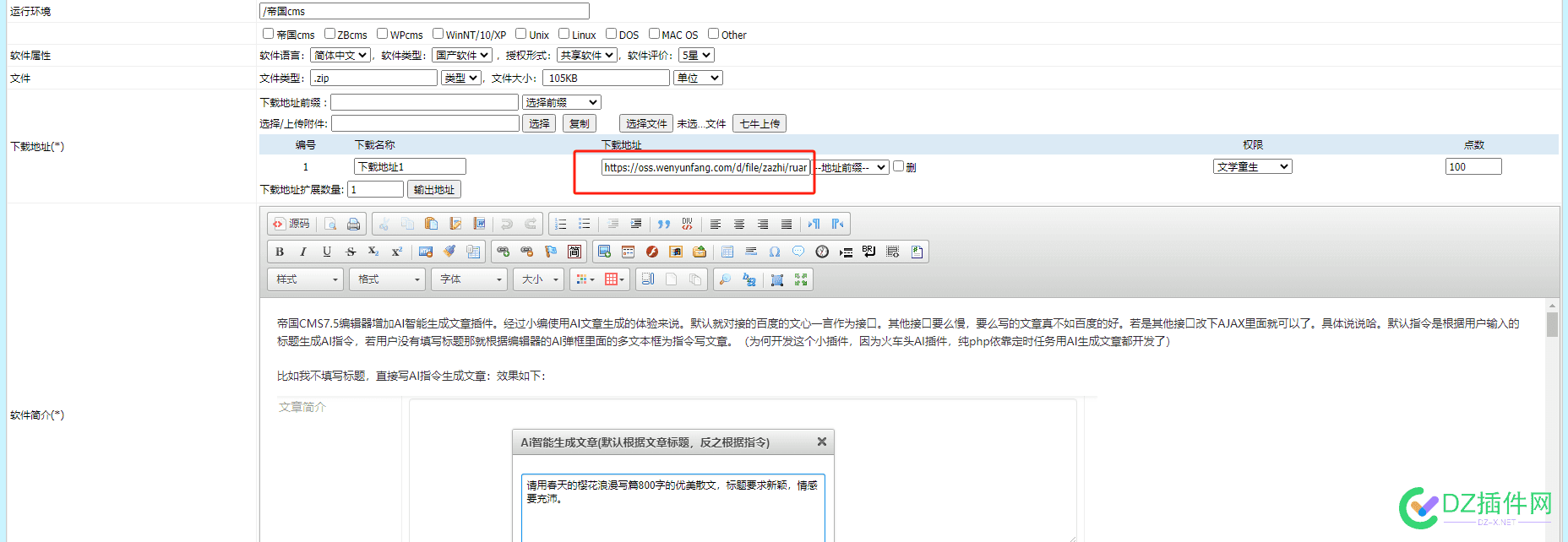The width and height of the screenshot is (1568, 542).
Task: Toggle italic formatting
Action: click(x=303, y=252)
